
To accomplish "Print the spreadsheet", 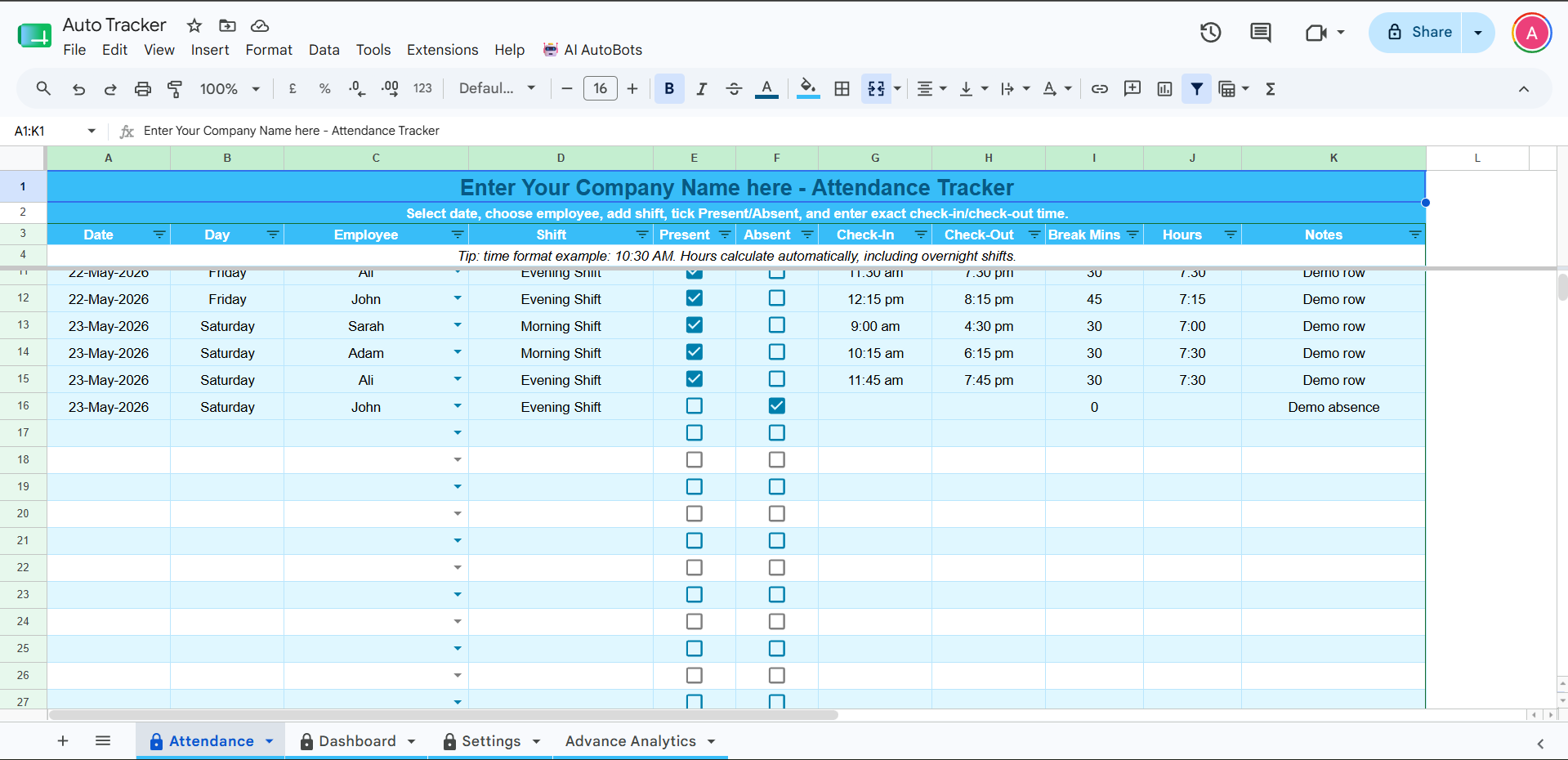I will pyautogui.click(x=143, y=89).
